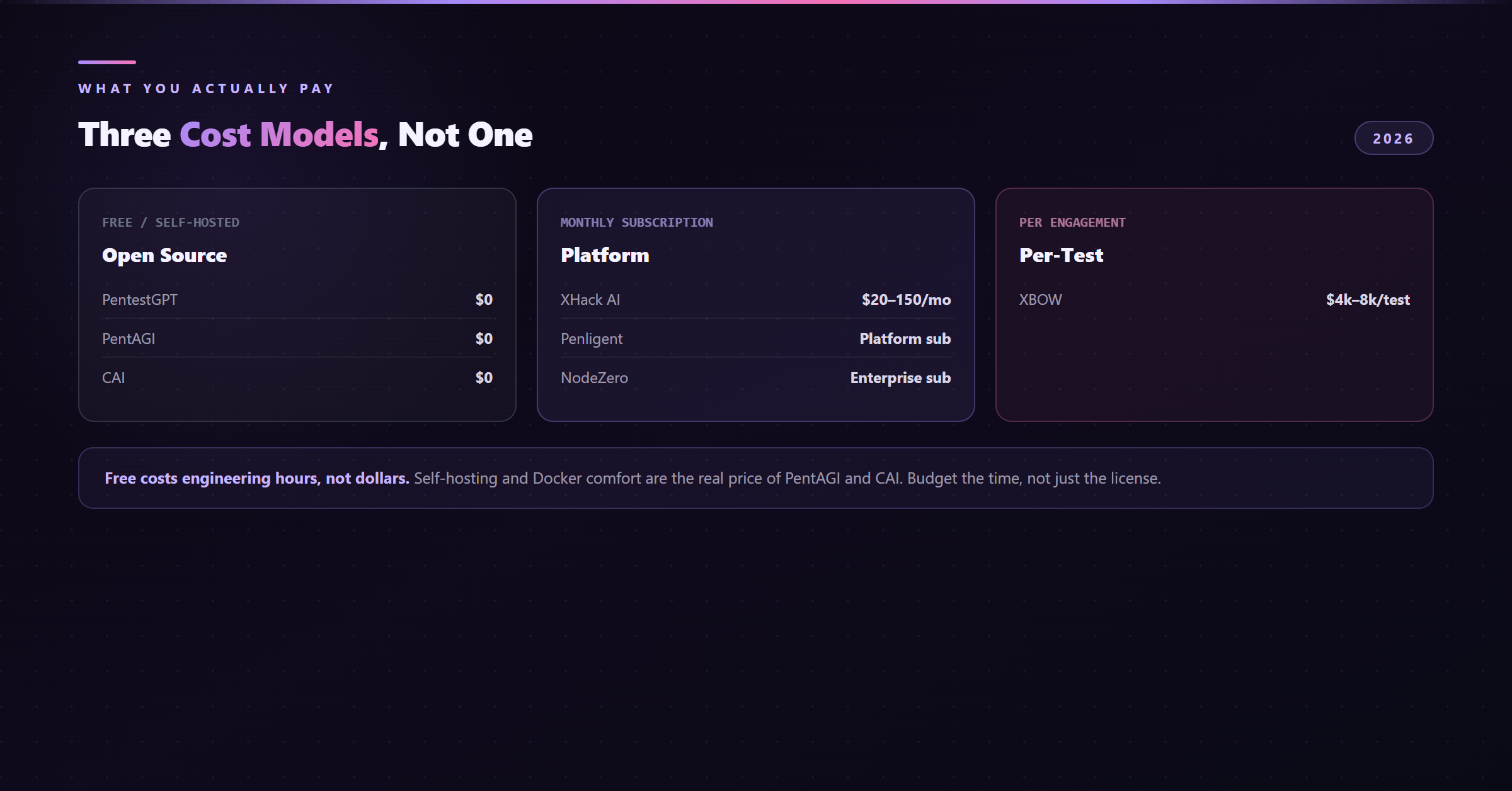Click the '$20–150/mo' price

click(x=907, y=300)
